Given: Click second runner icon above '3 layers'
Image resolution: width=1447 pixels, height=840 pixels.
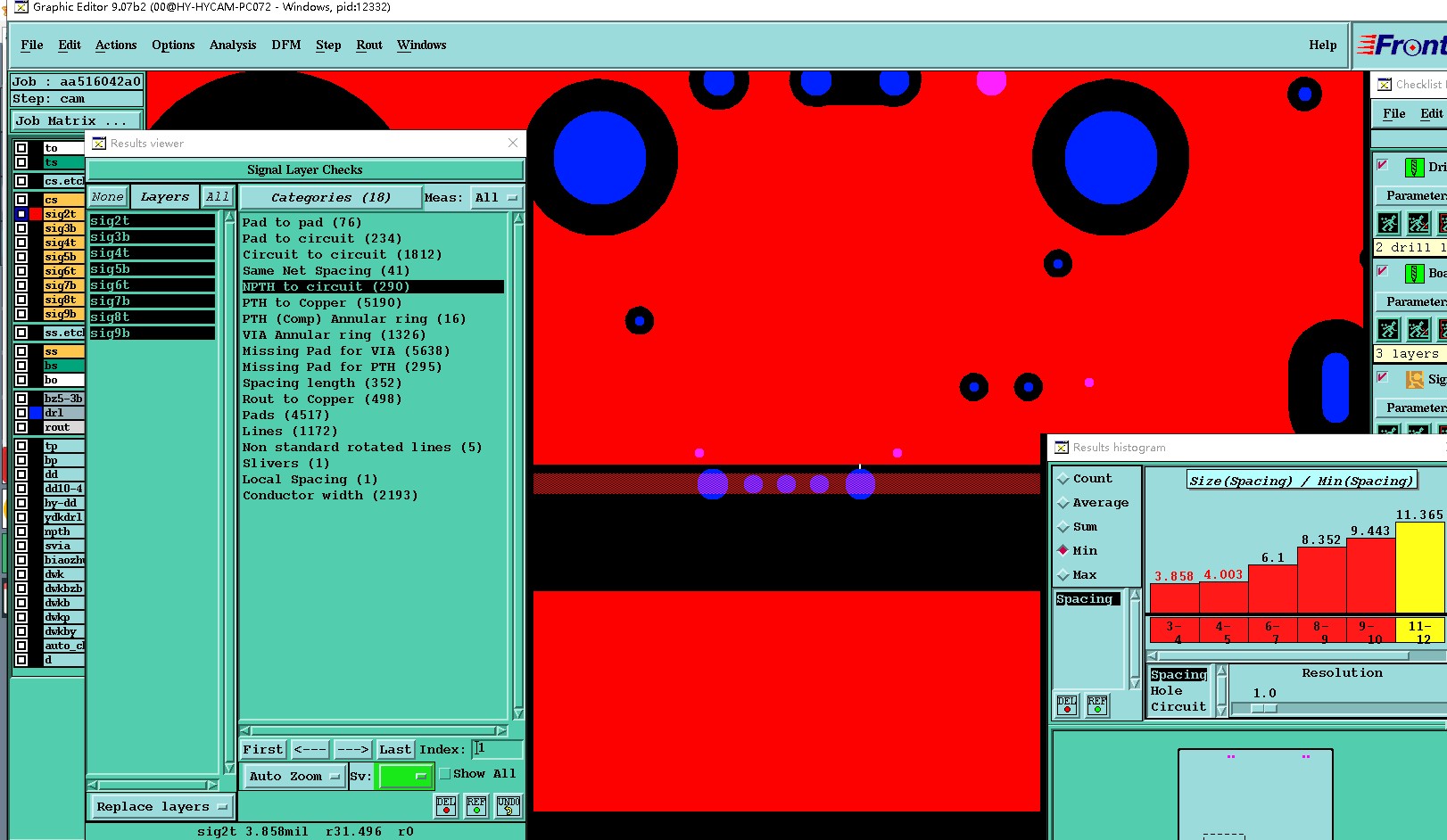Looking at the screenshot, I should 1418,329.
